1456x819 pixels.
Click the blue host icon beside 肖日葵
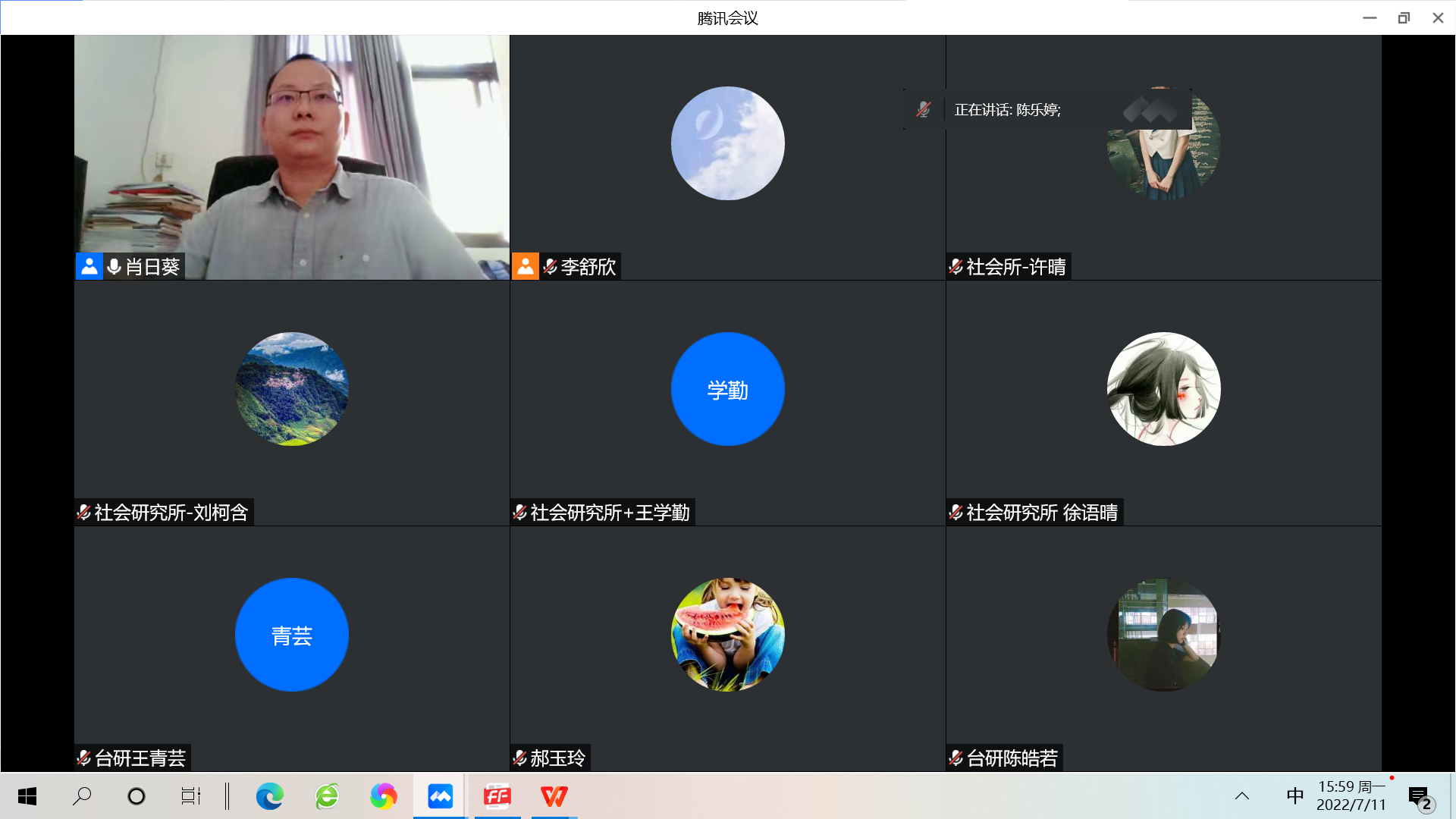(89, 266)
